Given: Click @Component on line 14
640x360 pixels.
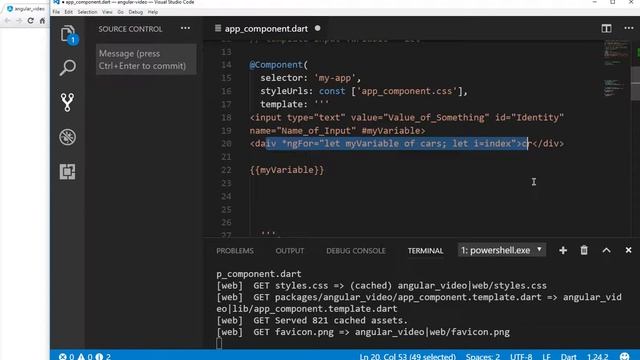Looking at the screenshot, I should [276, 65].
